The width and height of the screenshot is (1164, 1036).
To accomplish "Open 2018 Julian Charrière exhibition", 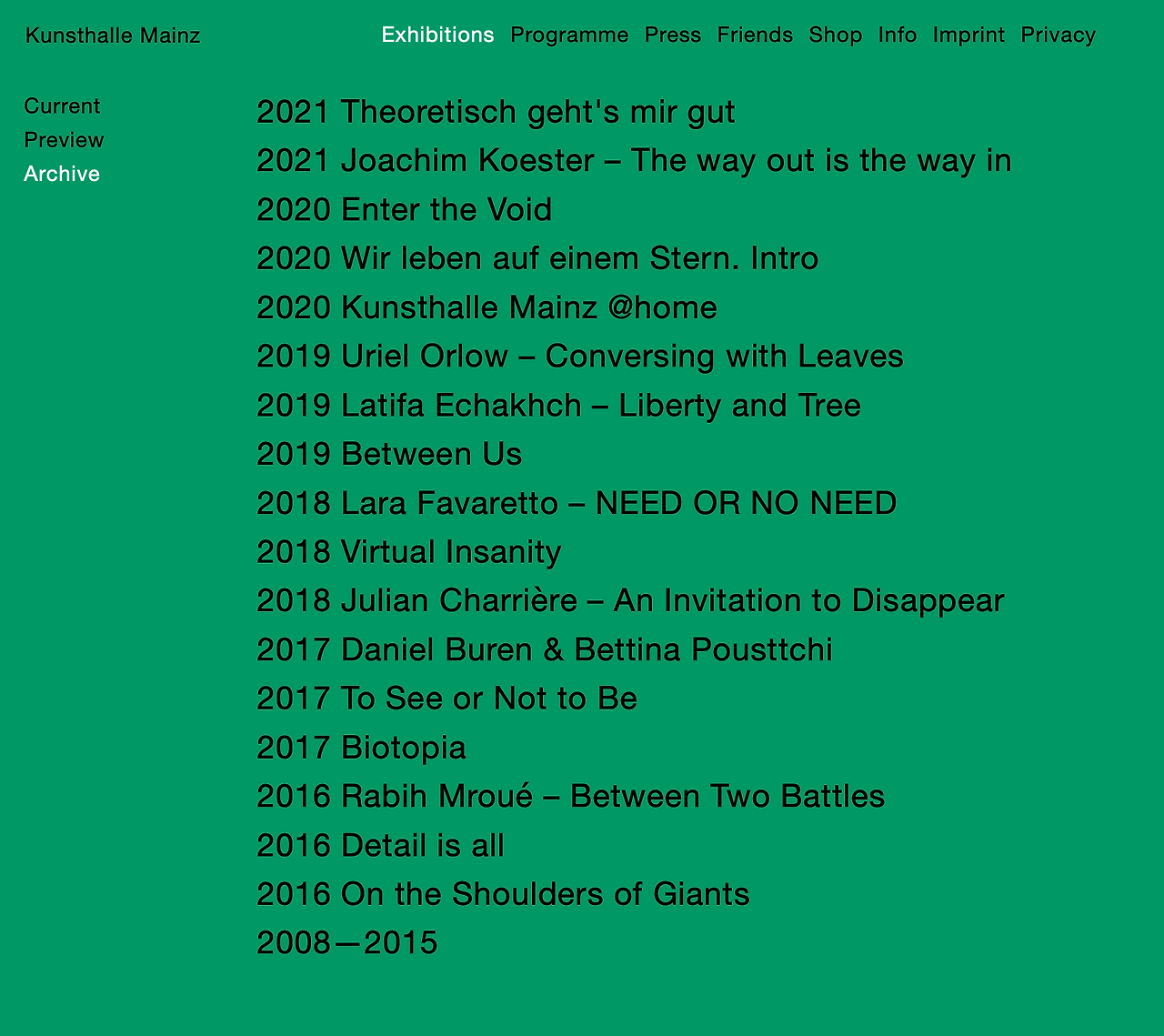I will coord(630,601).
